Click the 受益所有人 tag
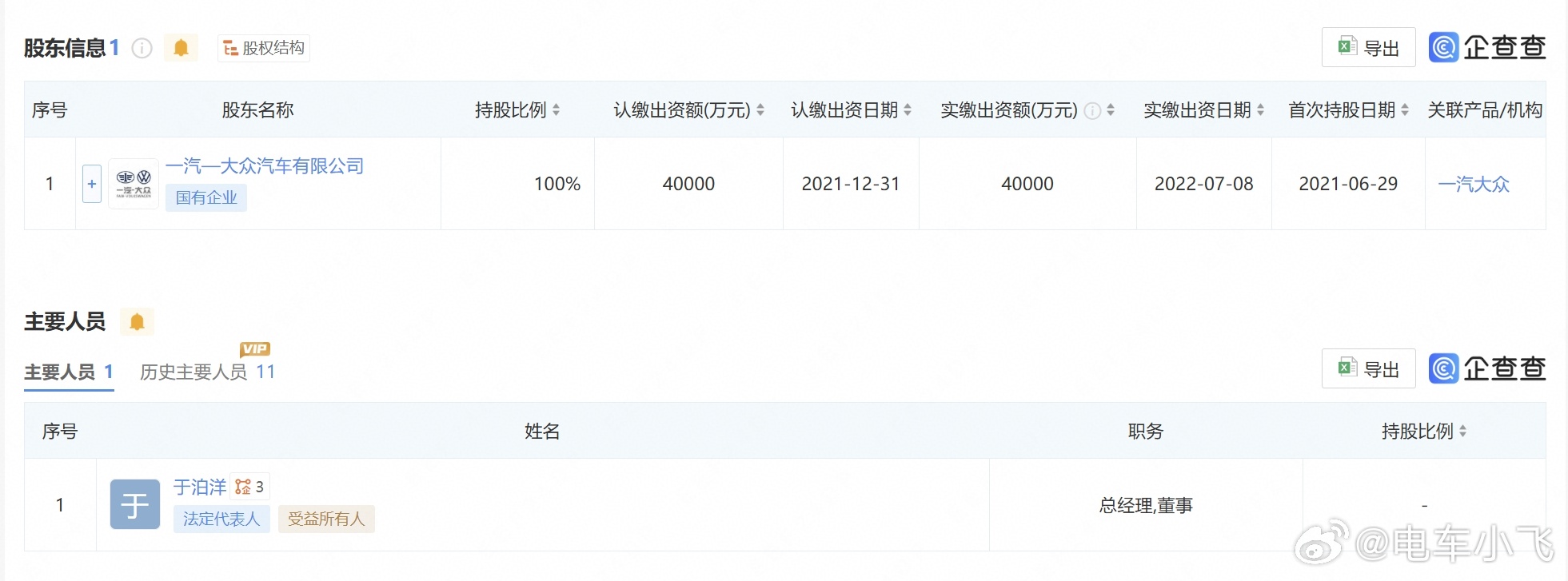The height and width of the screenshot is (581, 1568). pos(326,519)
